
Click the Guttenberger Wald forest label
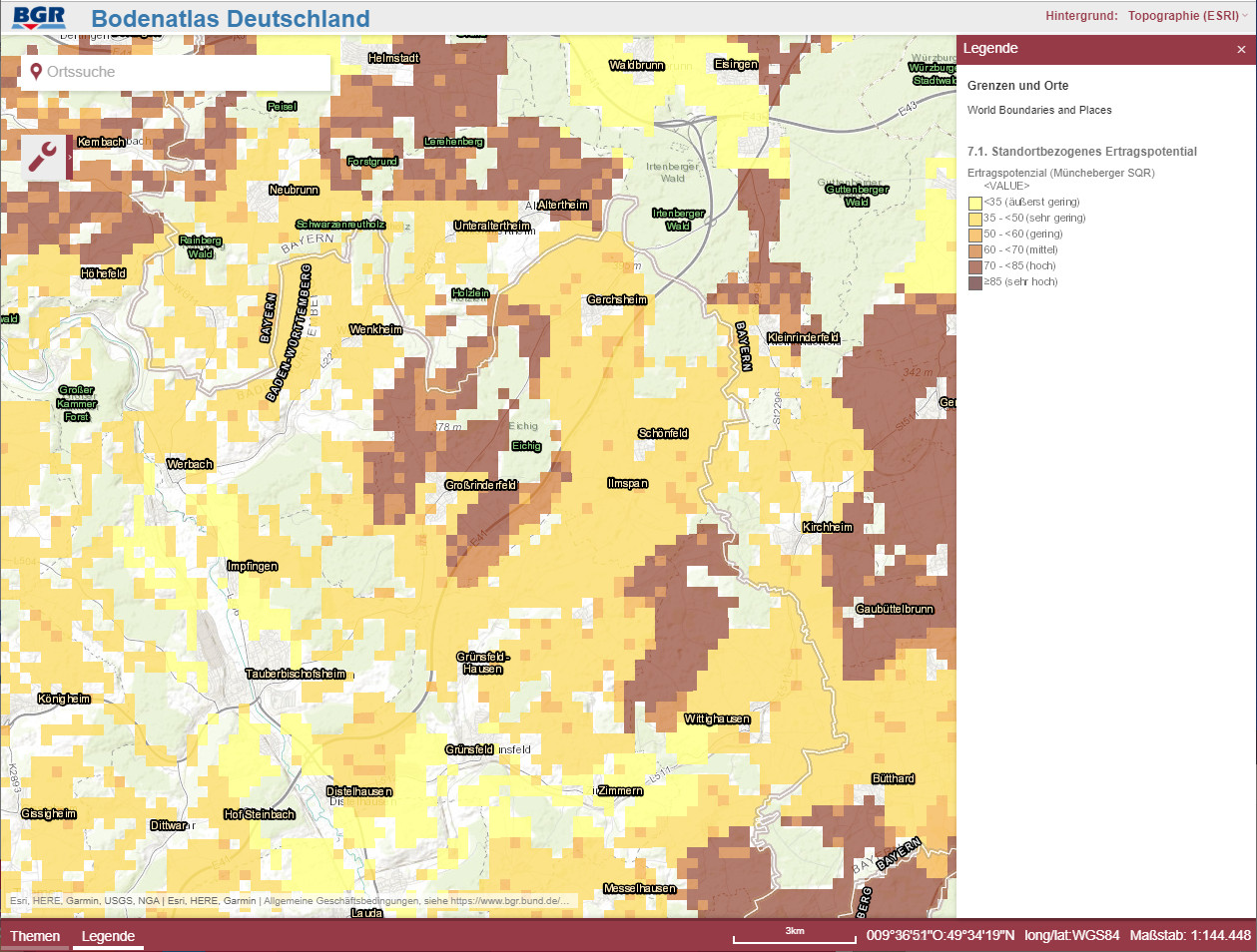pyautogui.click(x=857, y=196)
